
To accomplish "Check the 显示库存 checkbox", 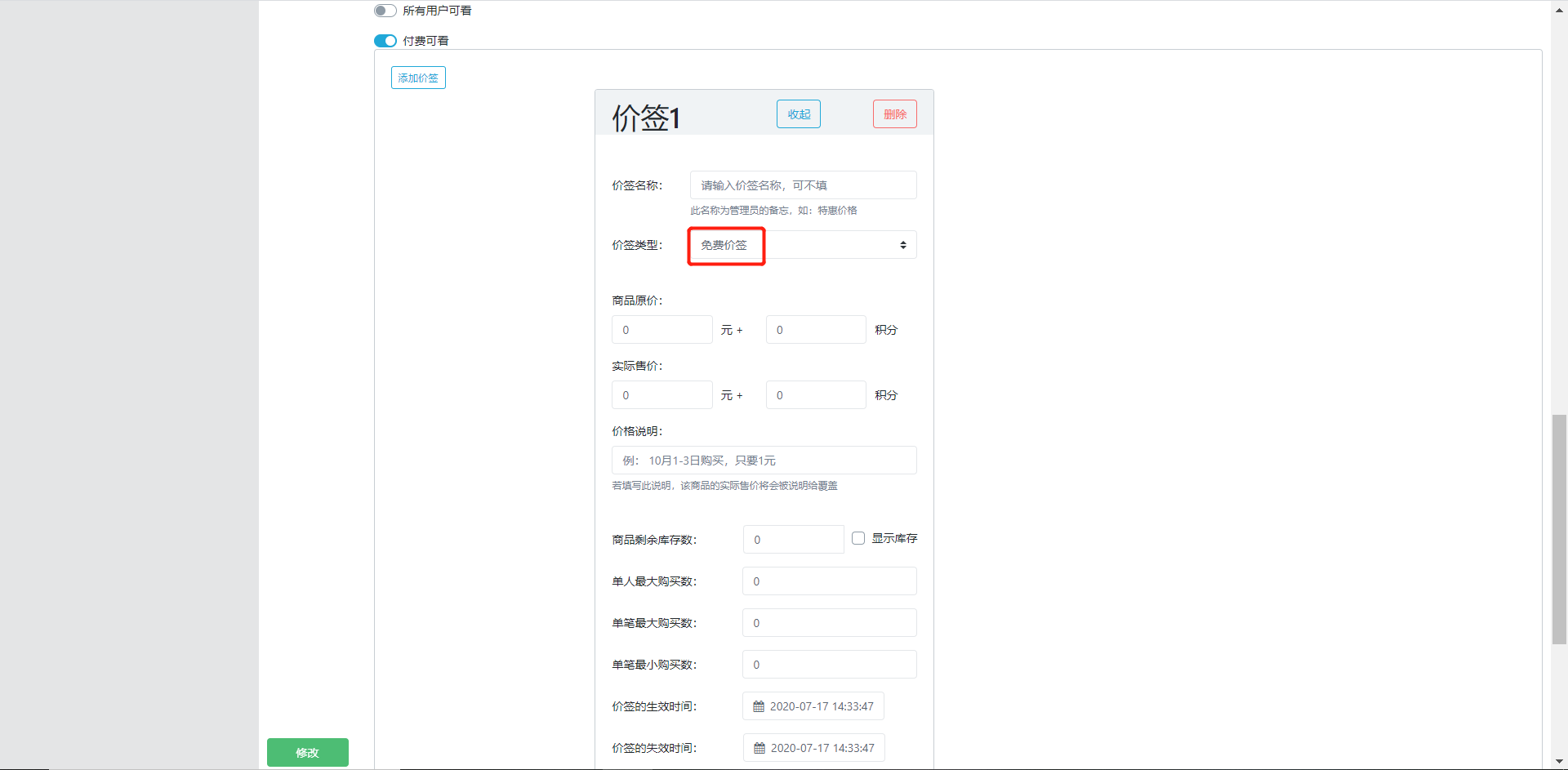I will (858, 538).
